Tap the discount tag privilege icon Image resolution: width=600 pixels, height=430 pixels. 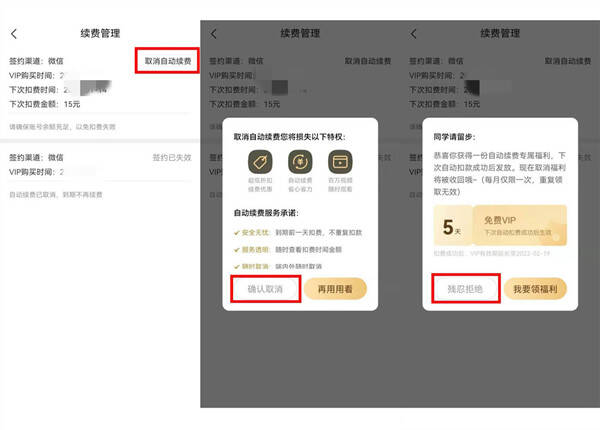260,162
